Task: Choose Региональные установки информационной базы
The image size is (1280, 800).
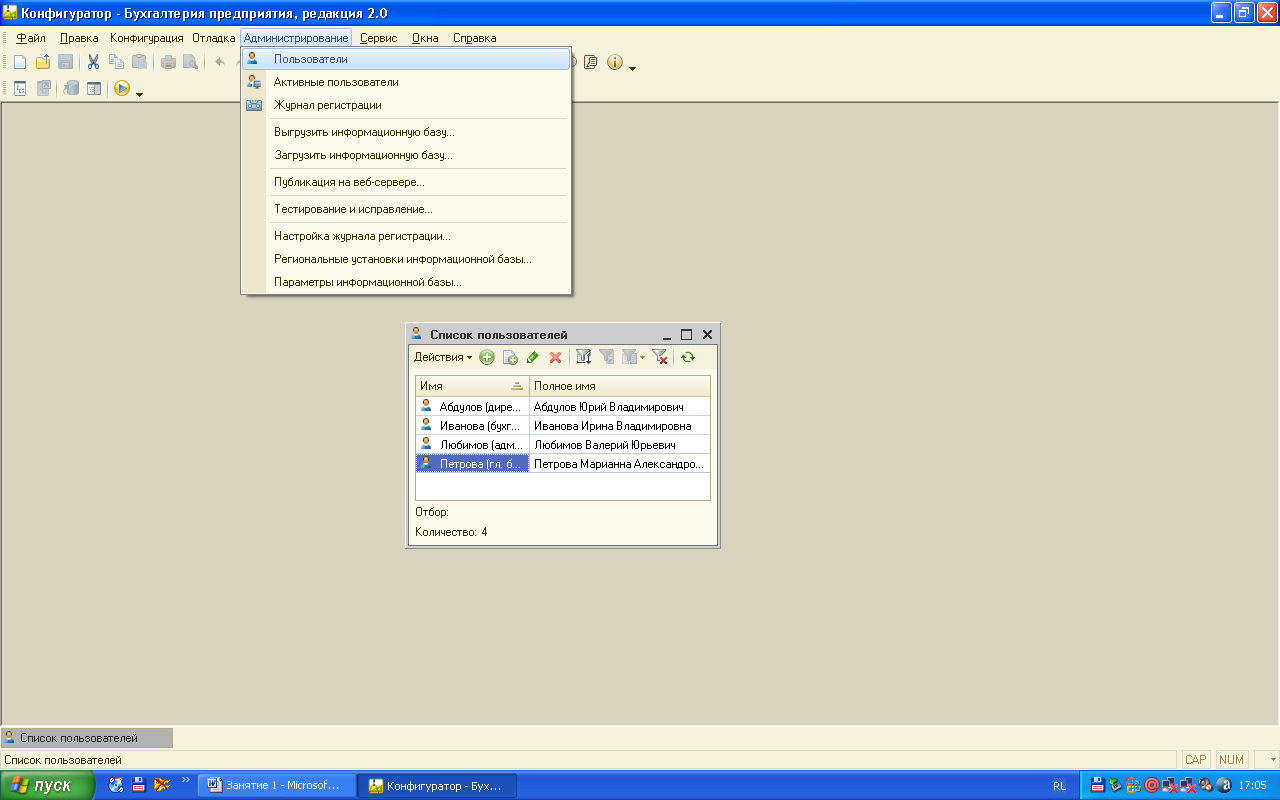Action: click(406, 259)
